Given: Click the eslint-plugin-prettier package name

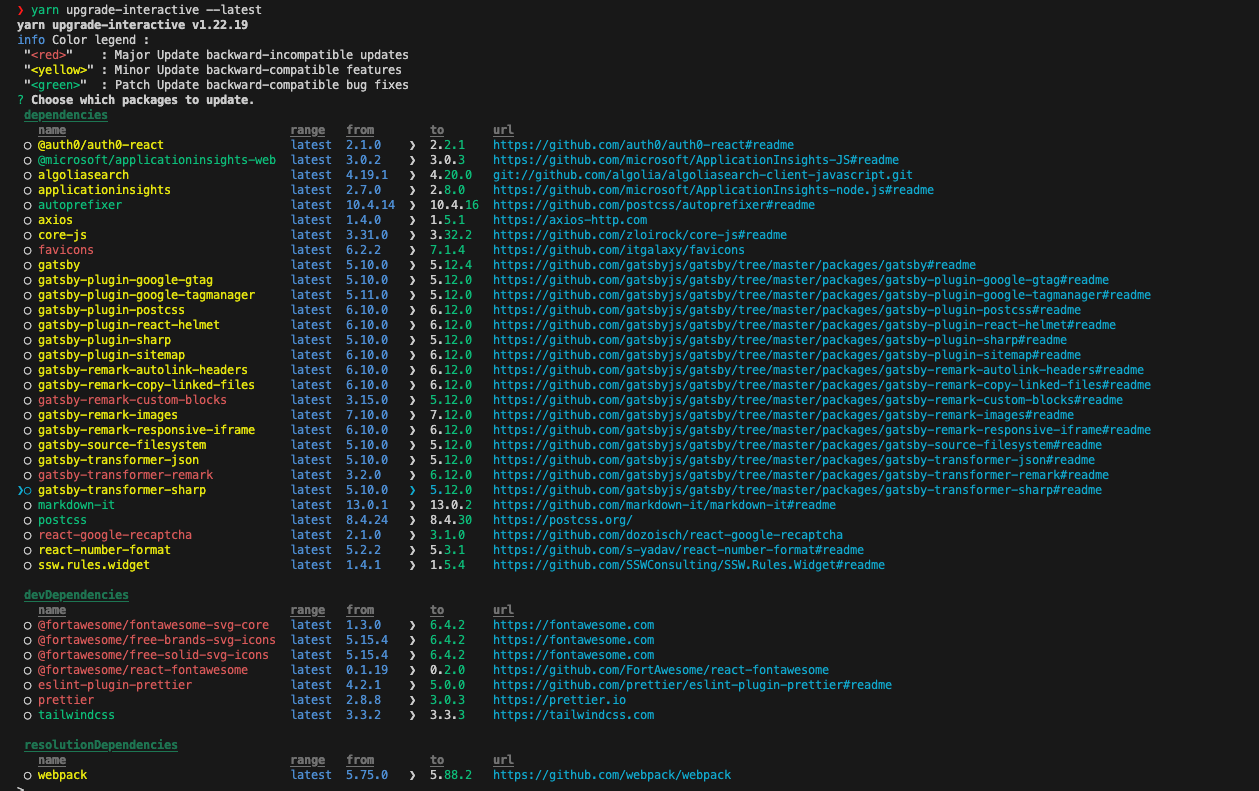Looking at the screenshot, I should point(115,685).
